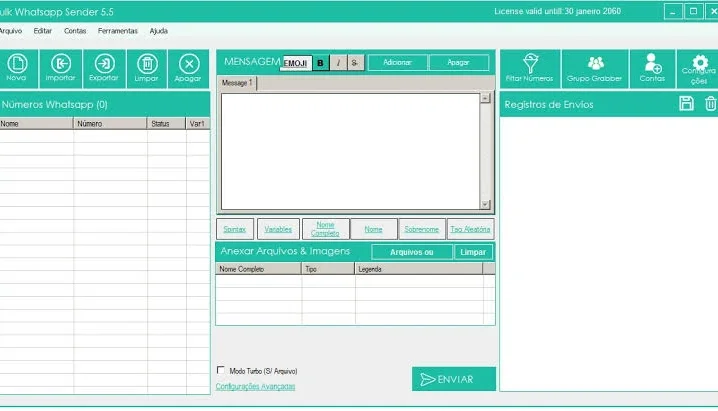Image resolution: width=718 pixels, height=411 pixels.
Task: Enable Modo Turbo checkbox
Action: (x=221, y=370)
